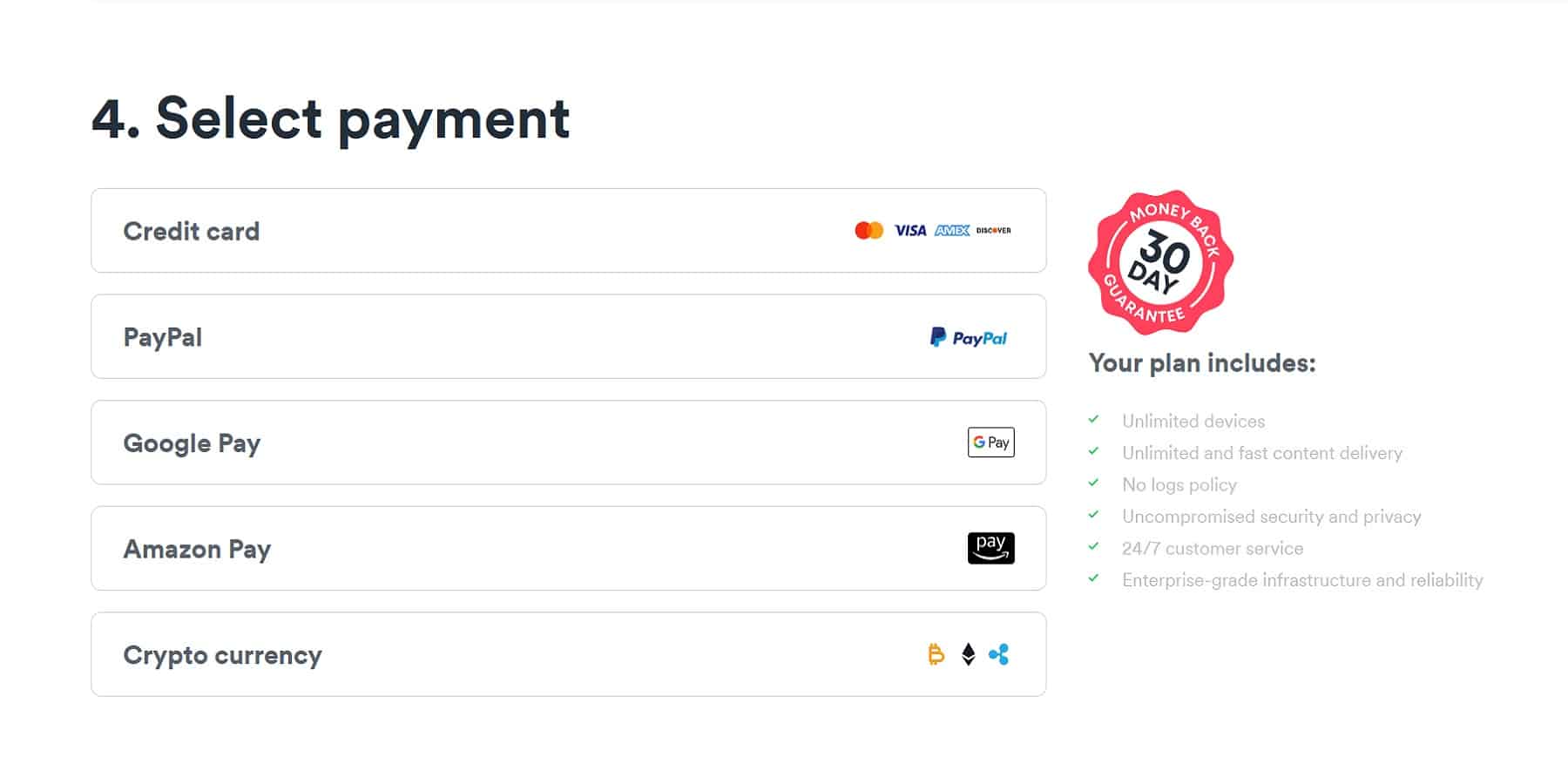The width and height of the screenshot is (1568, 784).
Task: Click the checkmark beside Unlimited devices
Action: click(x=1093, y=419)
